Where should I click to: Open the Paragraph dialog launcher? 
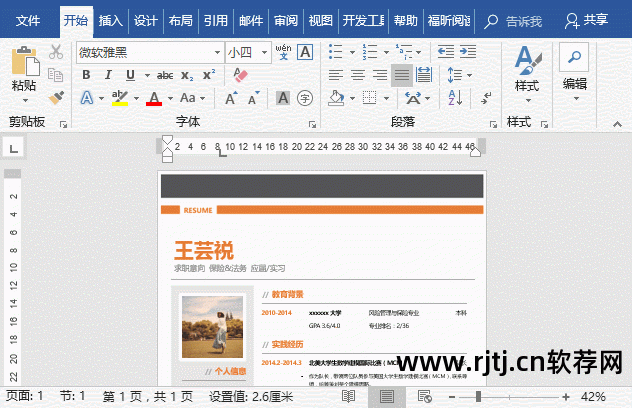[493, 125]
